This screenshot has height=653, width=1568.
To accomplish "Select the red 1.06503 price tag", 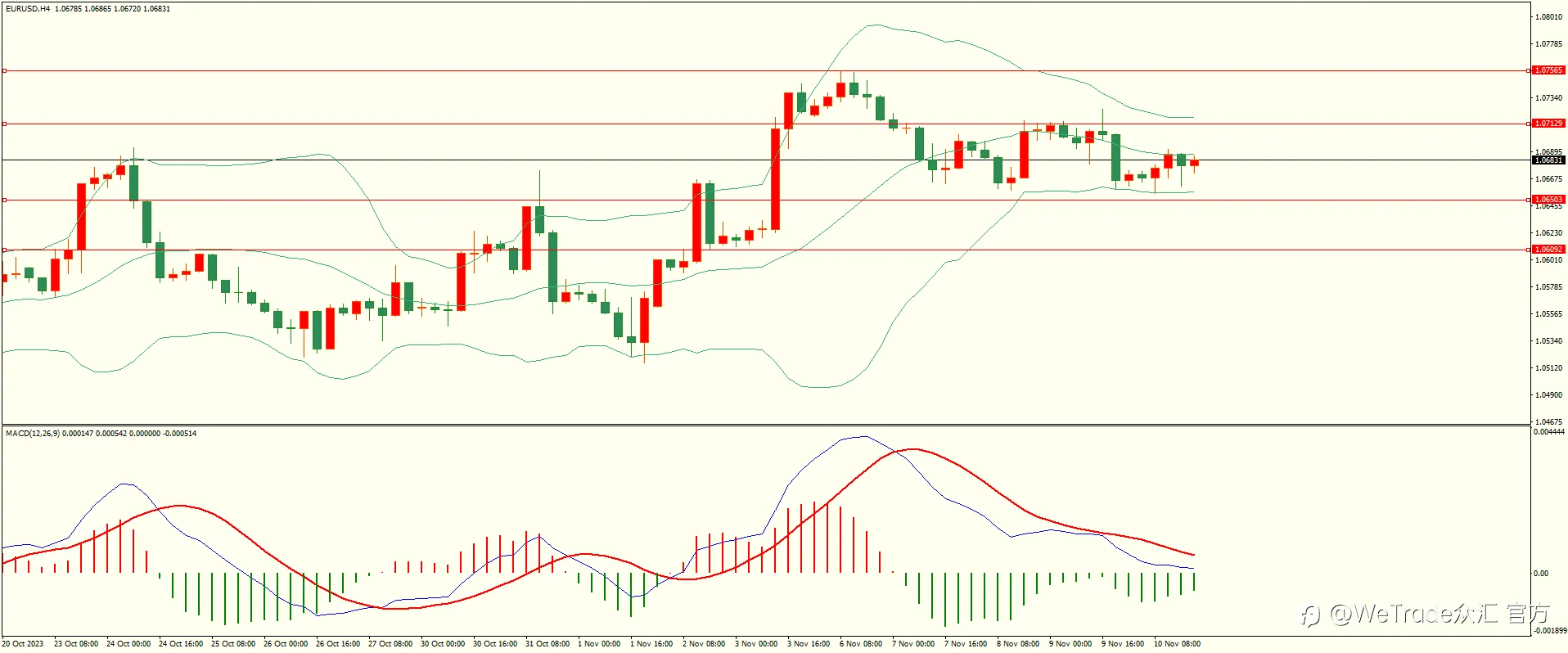I will (1548, 200).
